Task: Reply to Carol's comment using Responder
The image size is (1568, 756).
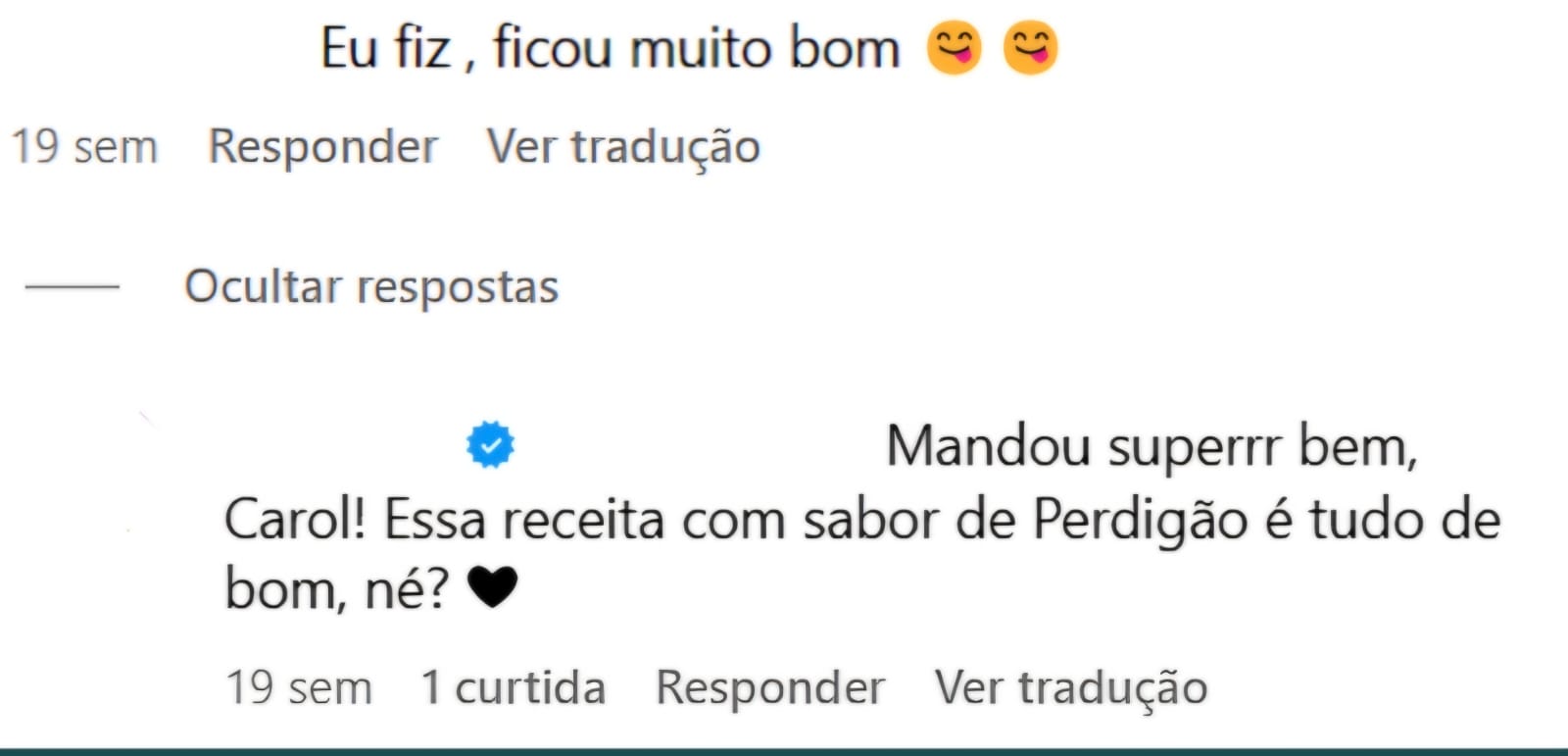Action: (771, 687)
